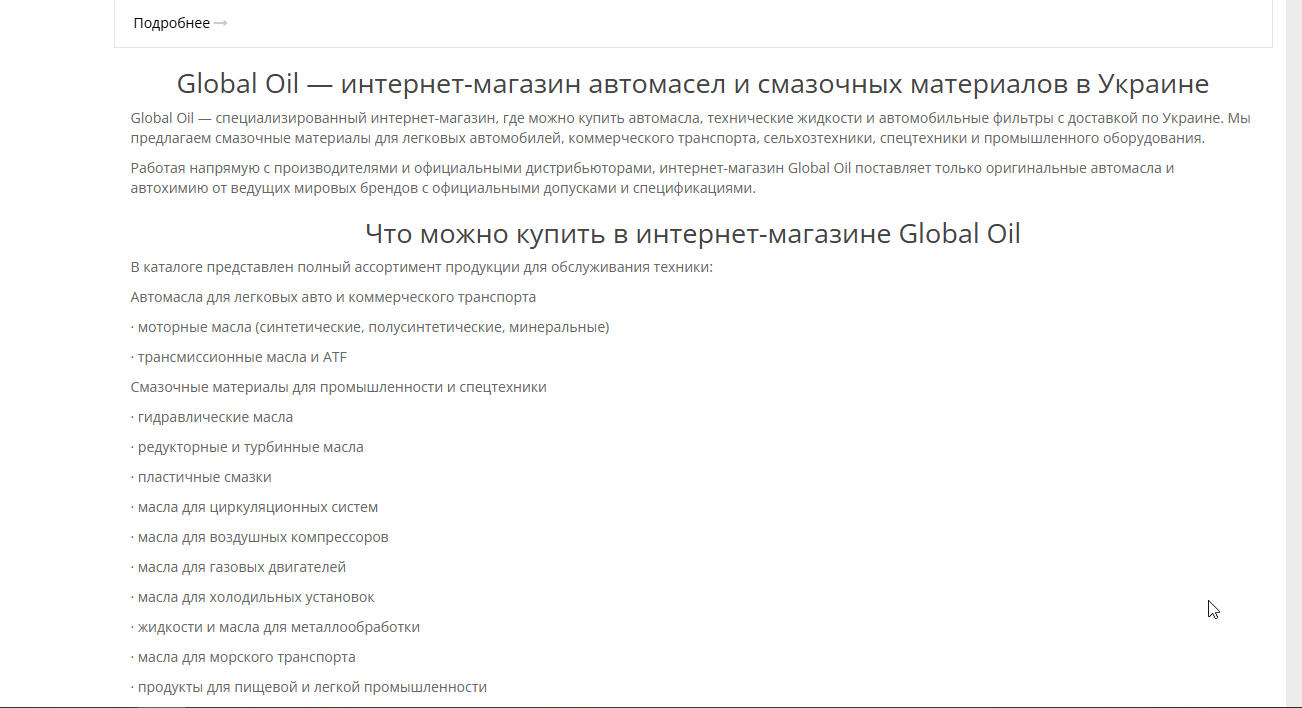Image resolution: width=1302 pixels, height=708 pixels.
Task: Click heading Что можно купить в интернет-магазине
Action: [x=693, y=234]
